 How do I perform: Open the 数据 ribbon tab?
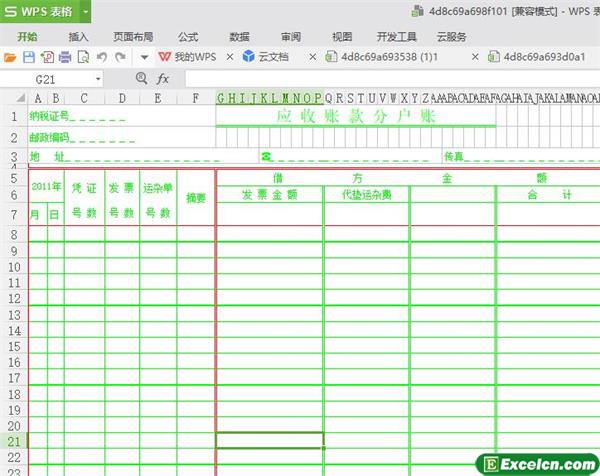tap(240, 37)
